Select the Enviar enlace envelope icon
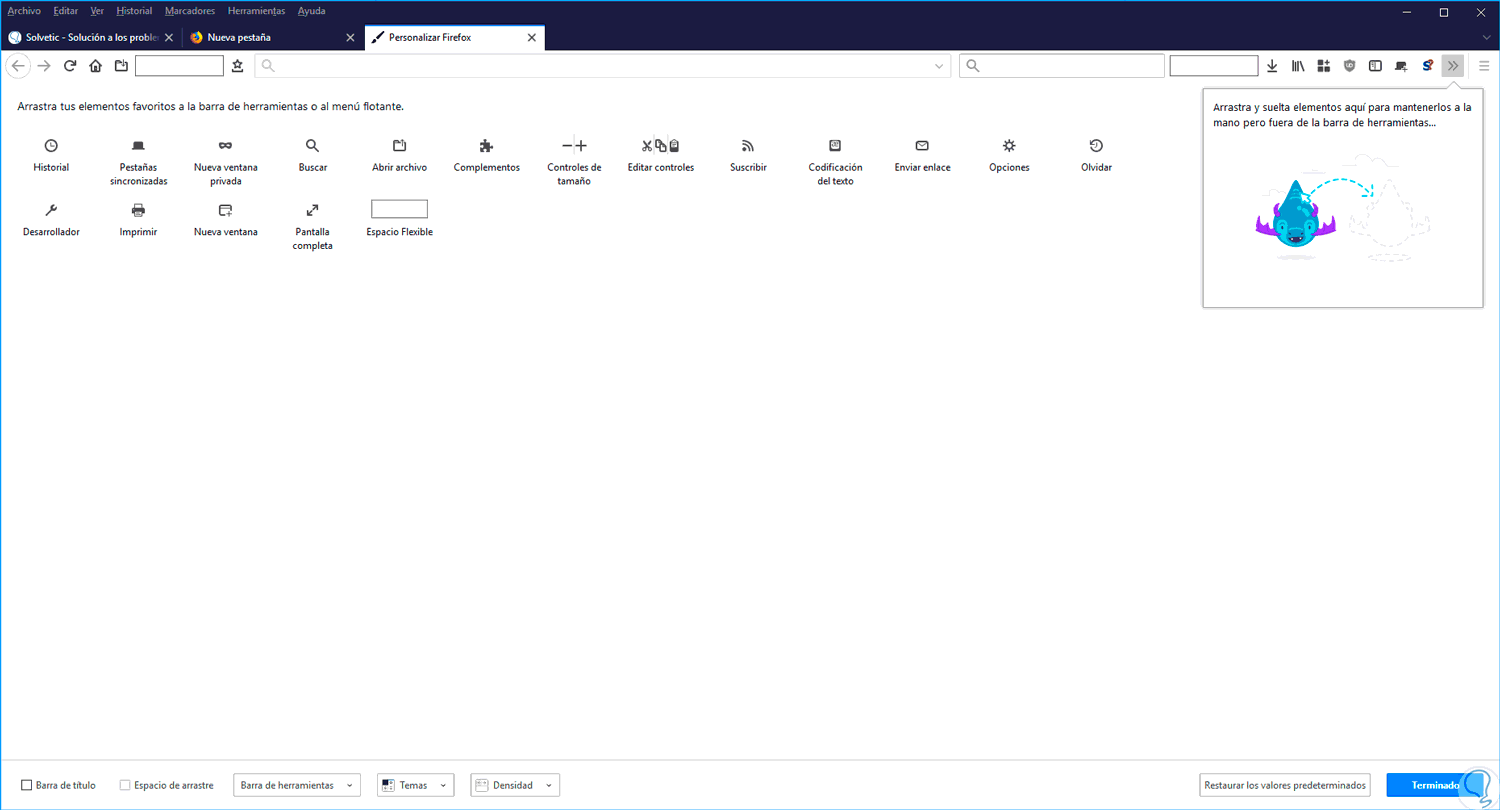The image size is (1500, 810). (922, 146)
